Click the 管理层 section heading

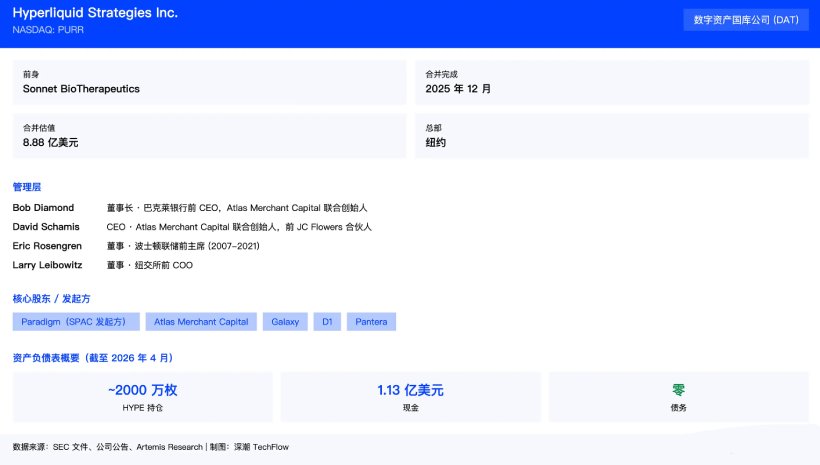[x=27, y=187]
